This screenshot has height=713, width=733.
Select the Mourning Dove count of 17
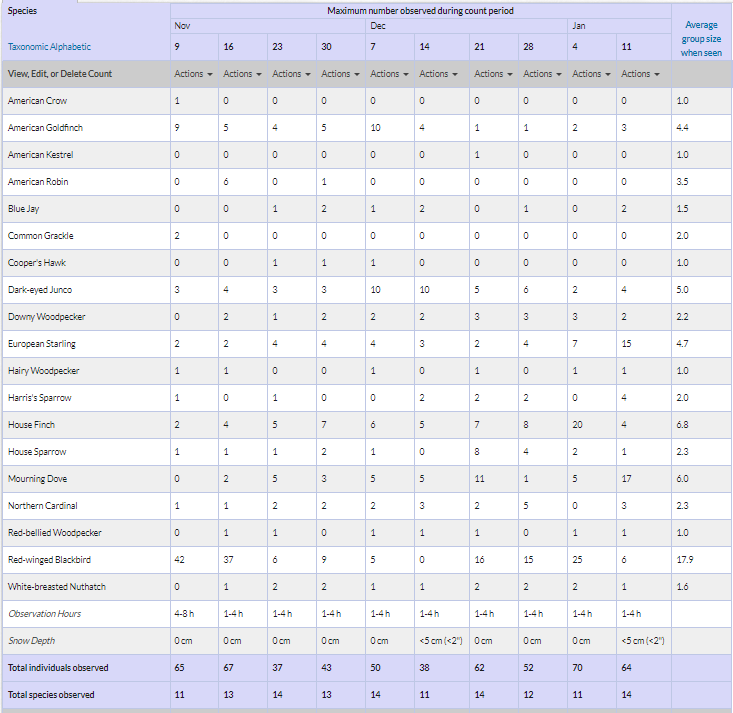(626, 479)
